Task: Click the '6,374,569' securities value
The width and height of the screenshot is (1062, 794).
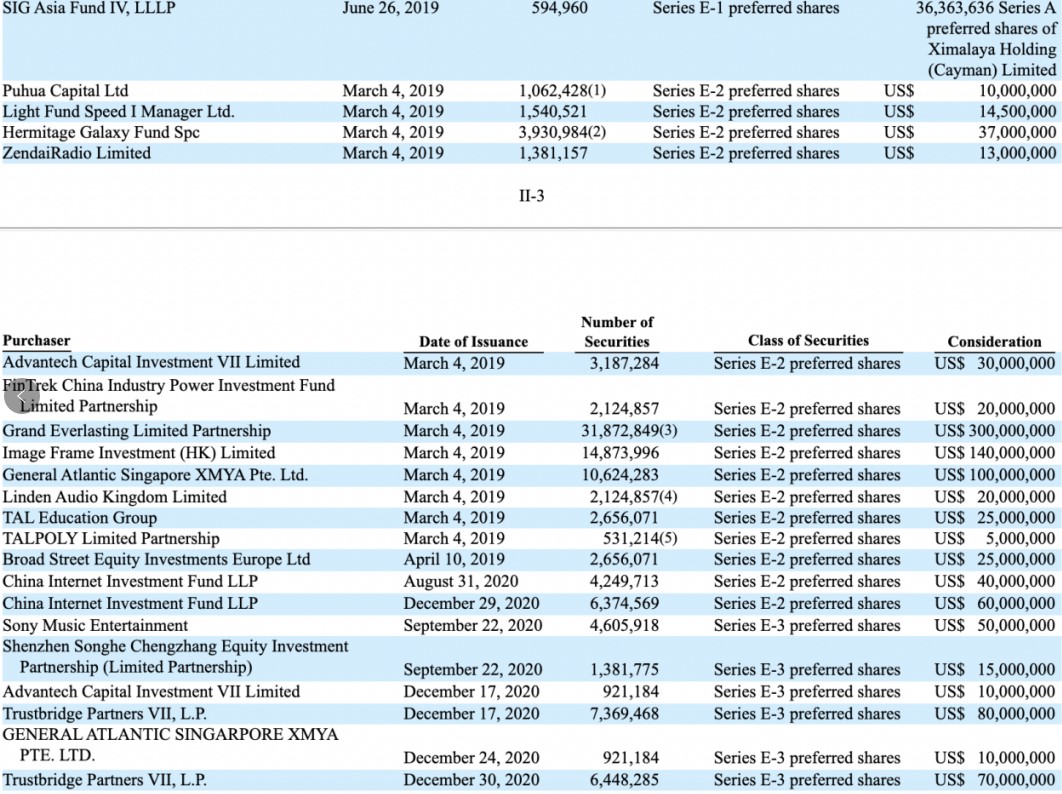Action: (624, 604)
